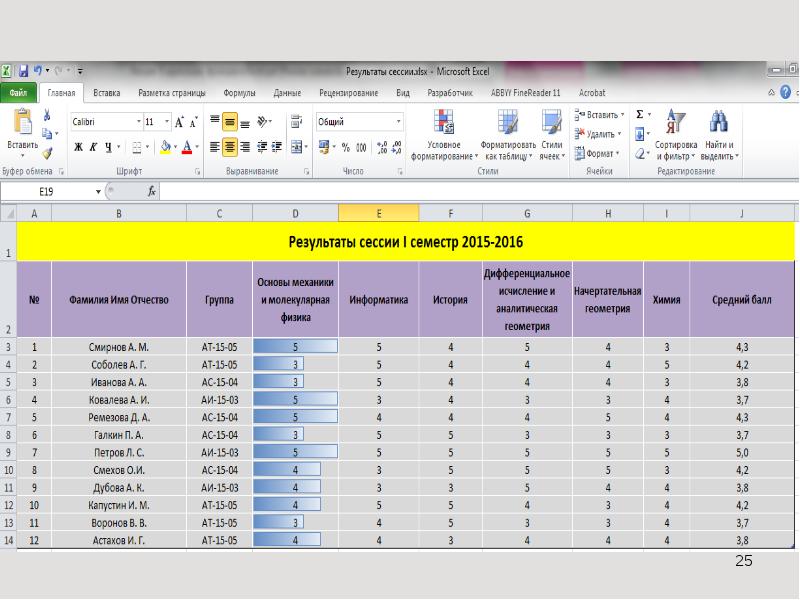
Task: Open the Calibri font name dropdown
Action: pyautogui.click(x=138, y=122)
